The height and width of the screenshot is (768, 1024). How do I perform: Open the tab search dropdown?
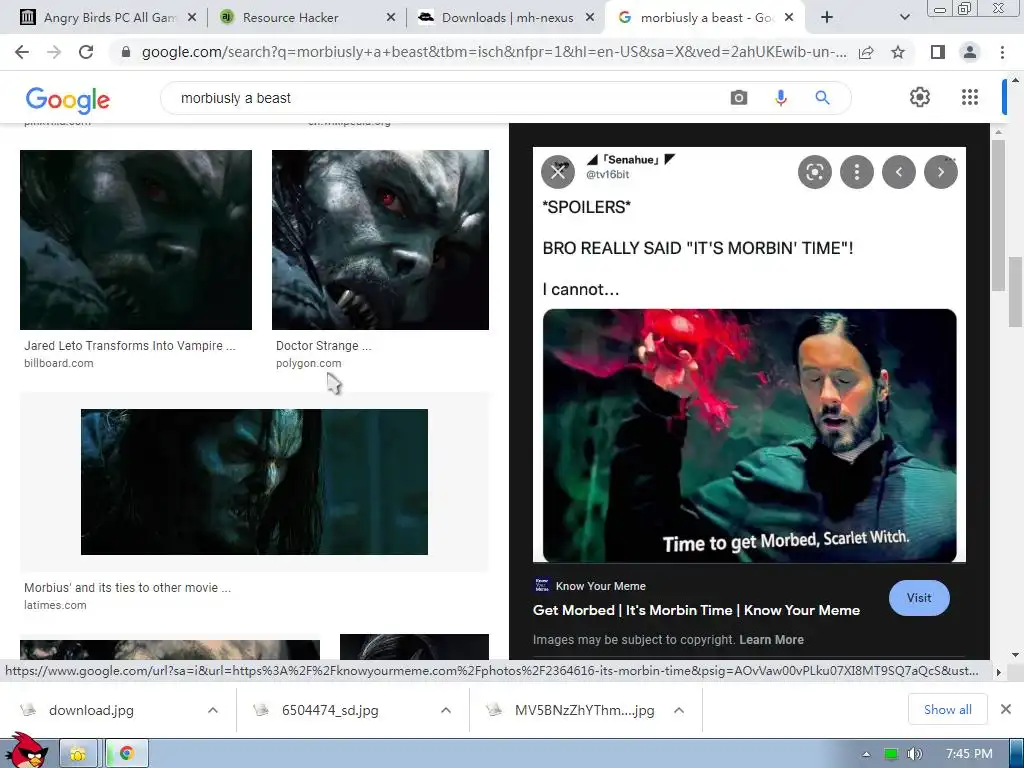904,18
